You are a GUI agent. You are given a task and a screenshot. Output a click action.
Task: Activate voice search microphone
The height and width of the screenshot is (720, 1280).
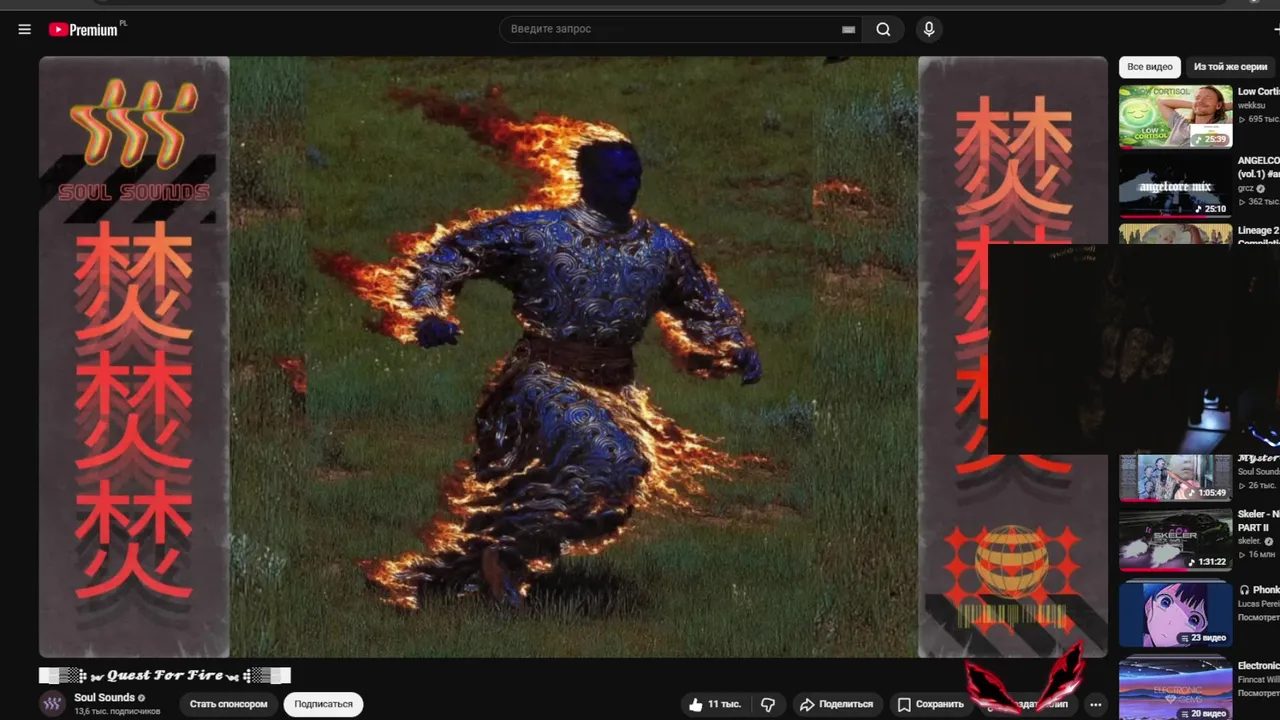929,29
